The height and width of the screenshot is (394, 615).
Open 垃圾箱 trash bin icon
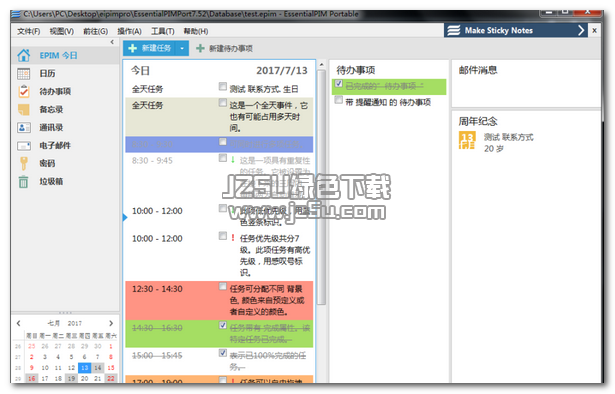(24, 182)
